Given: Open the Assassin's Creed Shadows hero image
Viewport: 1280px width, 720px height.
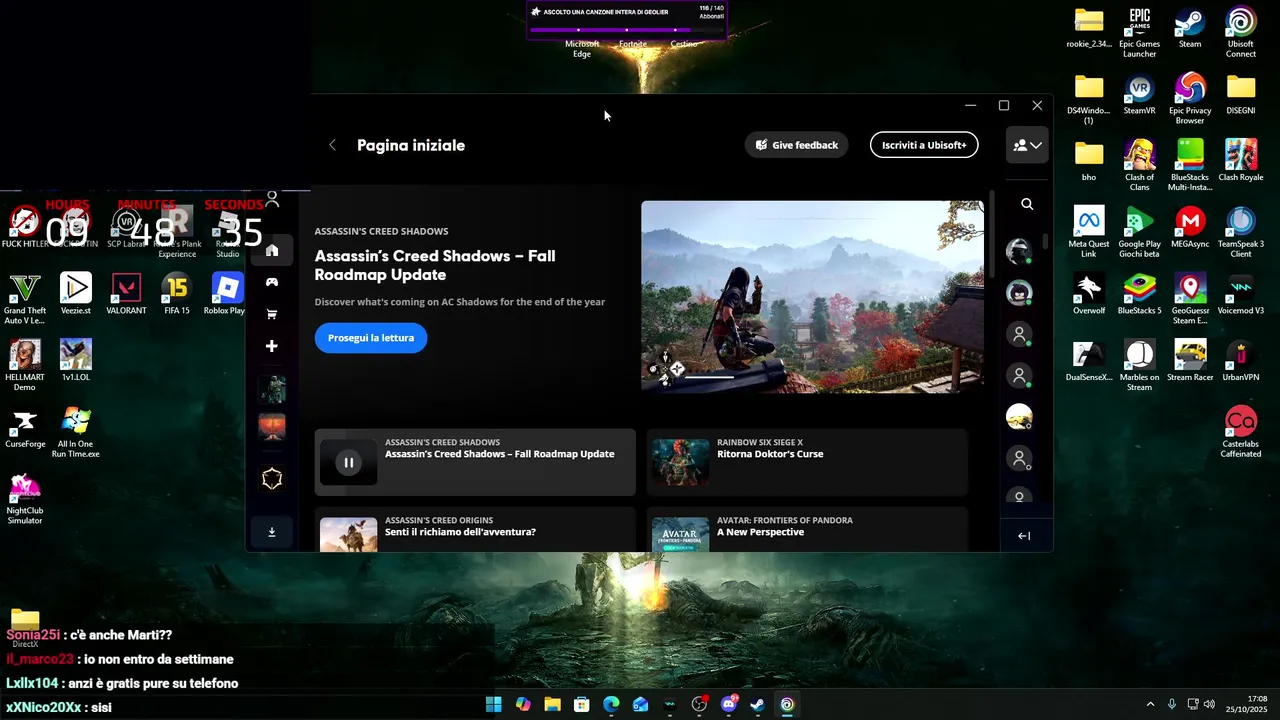Looking at the screenshot, I should [x=812, y=297].
